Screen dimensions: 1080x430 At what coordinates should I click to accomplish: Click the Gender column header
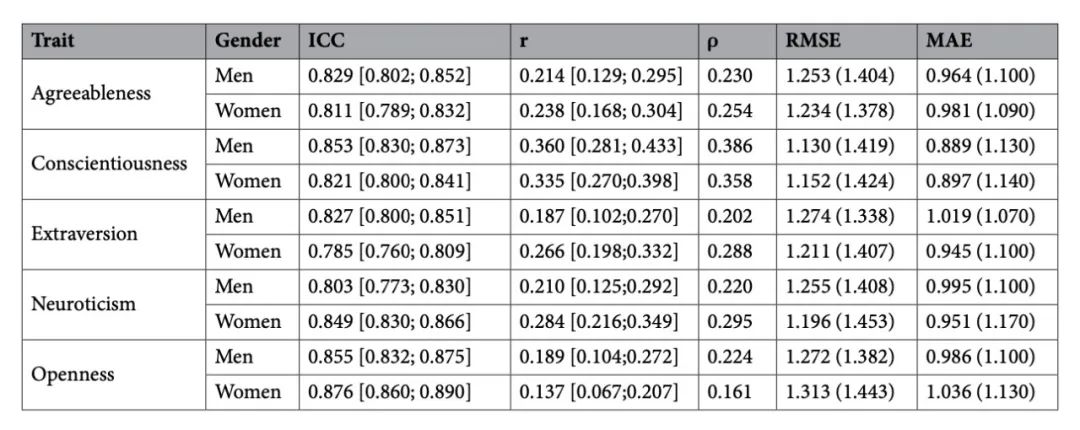252,41
